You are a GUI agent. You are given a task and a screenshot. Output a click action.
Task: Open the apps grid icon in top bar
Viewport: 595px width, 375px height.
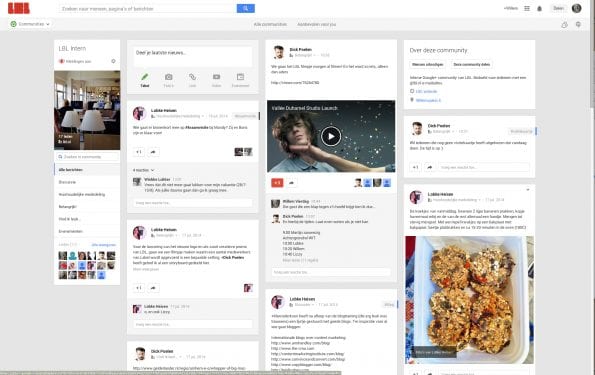[x=527, y=8]
